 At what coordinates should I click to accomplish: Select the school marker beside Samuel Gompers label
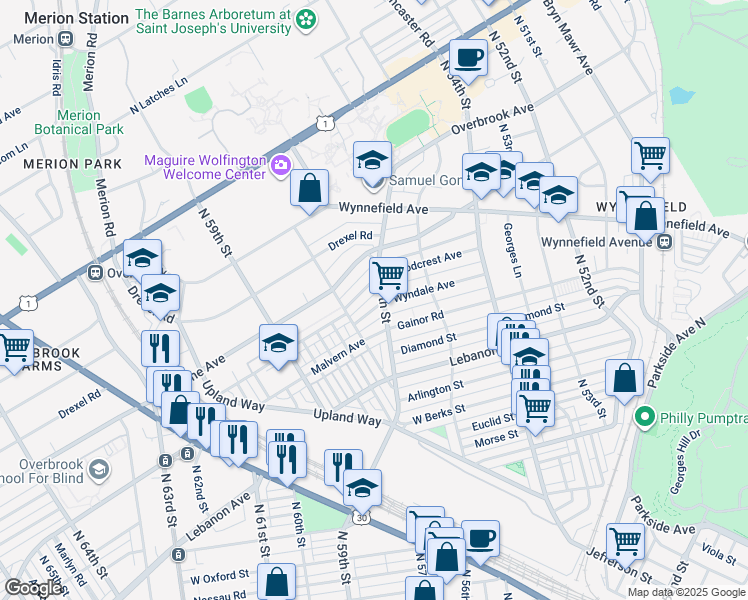(373, 161)
